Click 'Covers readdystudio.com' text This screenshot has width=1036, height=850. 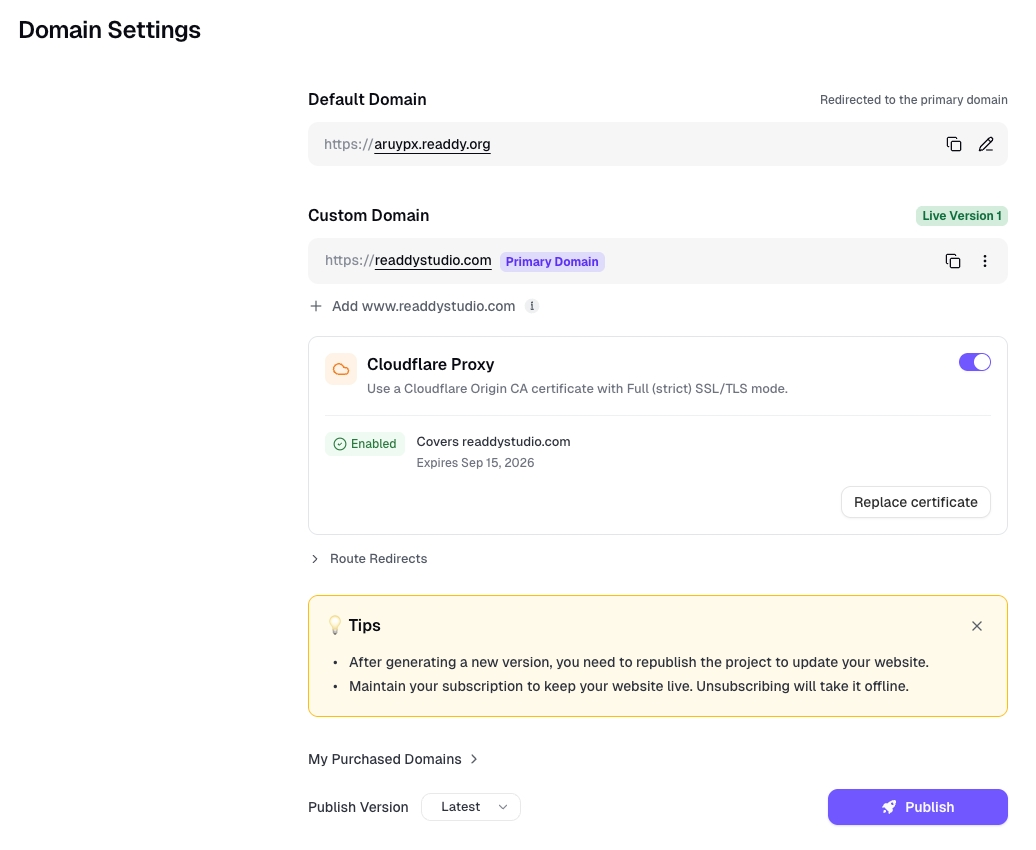point(493,442)
